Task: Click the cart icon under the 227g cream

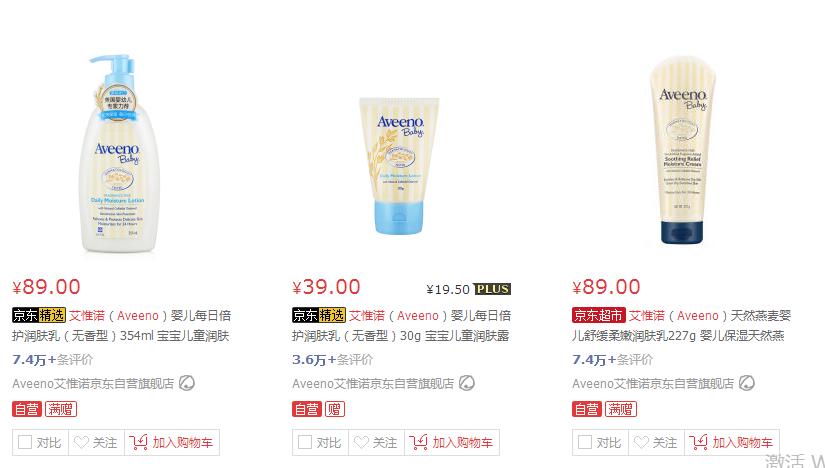Action: point(698,442)
